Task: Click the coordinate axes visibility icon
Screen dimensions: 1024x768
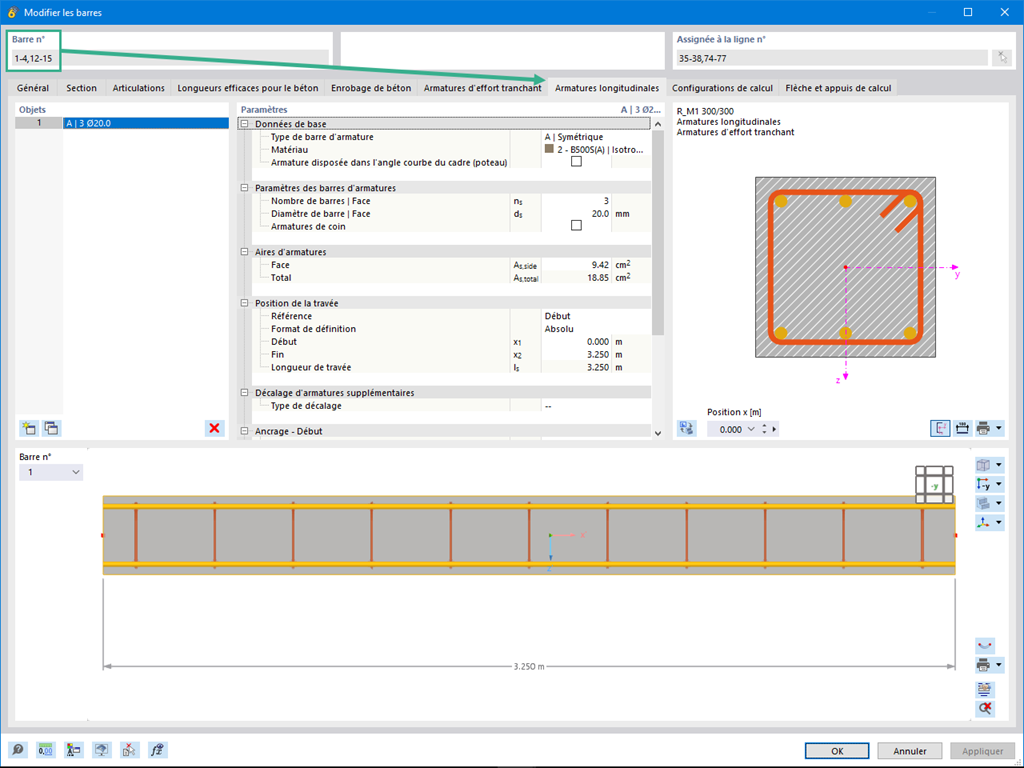Action: (984, 522)
